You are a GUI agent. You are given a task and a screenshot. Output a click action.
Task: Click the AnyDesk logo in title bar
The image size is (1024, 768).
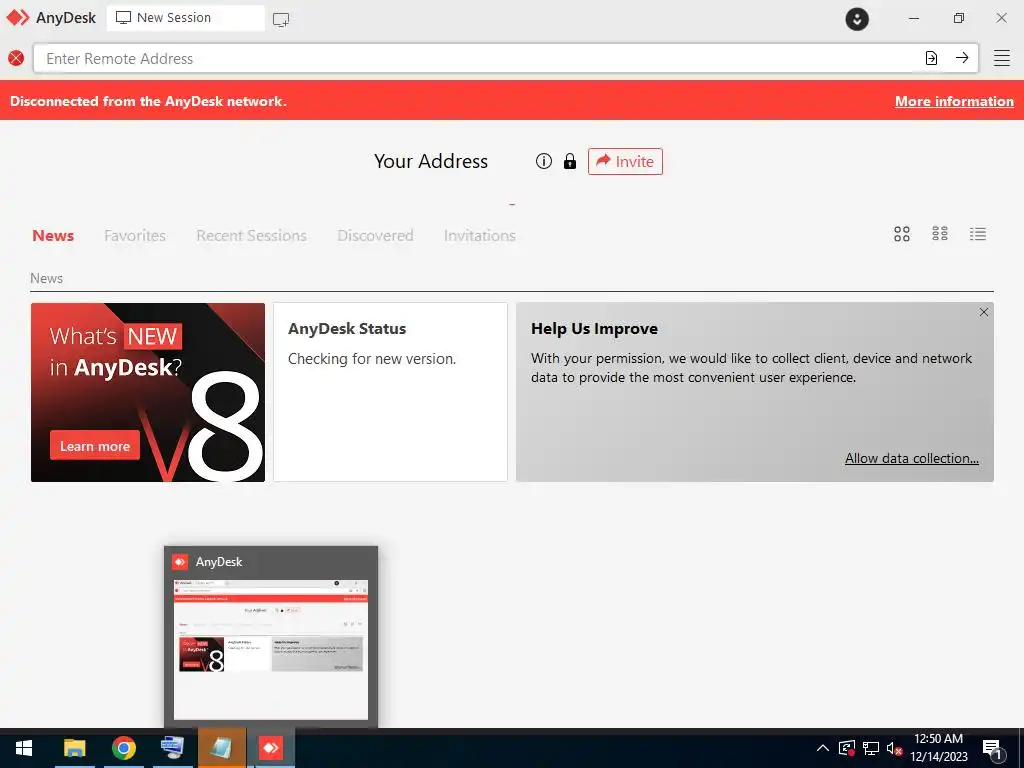click(18, 18)
